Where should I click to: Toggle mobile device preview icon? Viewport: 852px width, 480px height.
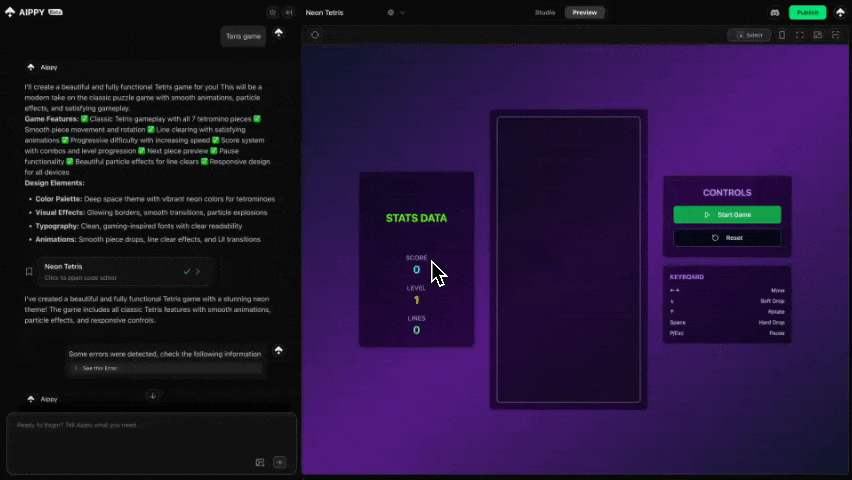(782, 35)
